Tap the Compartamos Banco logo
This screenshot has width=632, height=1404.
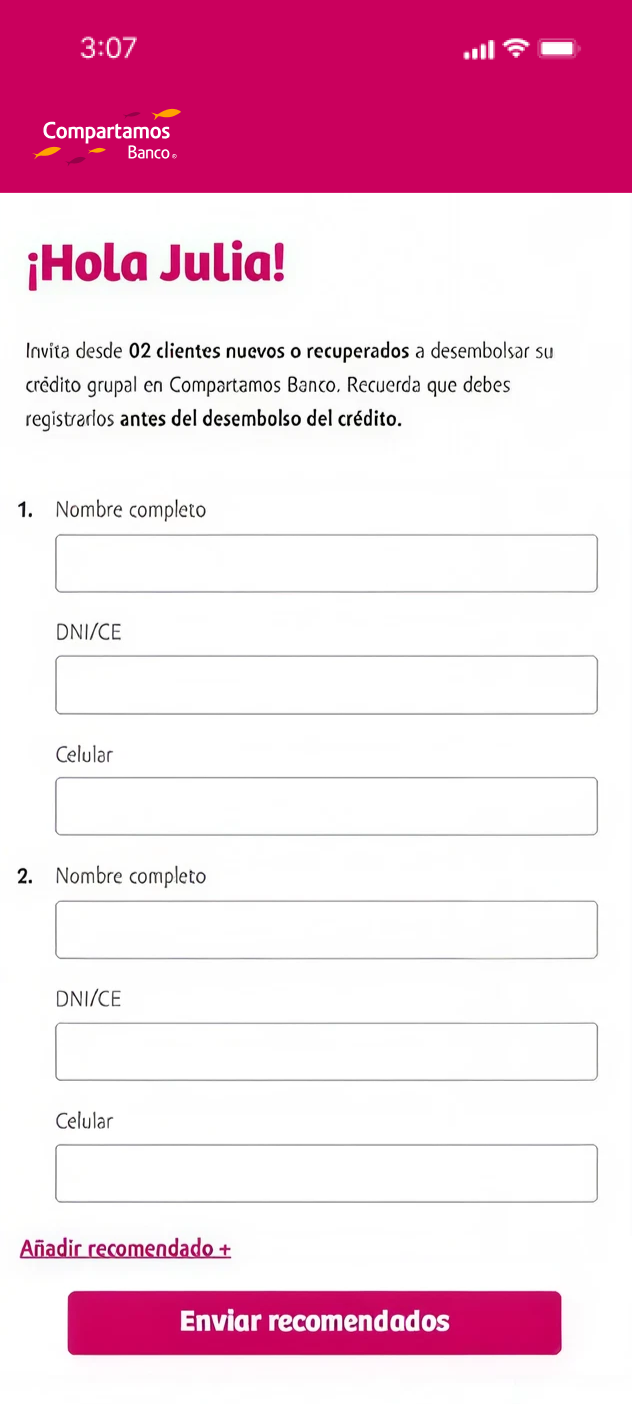108,136
